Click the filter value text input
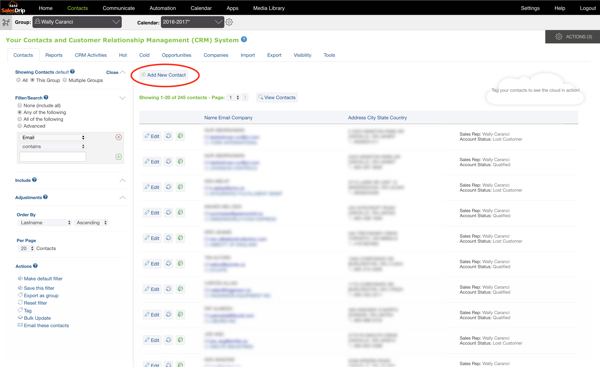 click(53, 157)
